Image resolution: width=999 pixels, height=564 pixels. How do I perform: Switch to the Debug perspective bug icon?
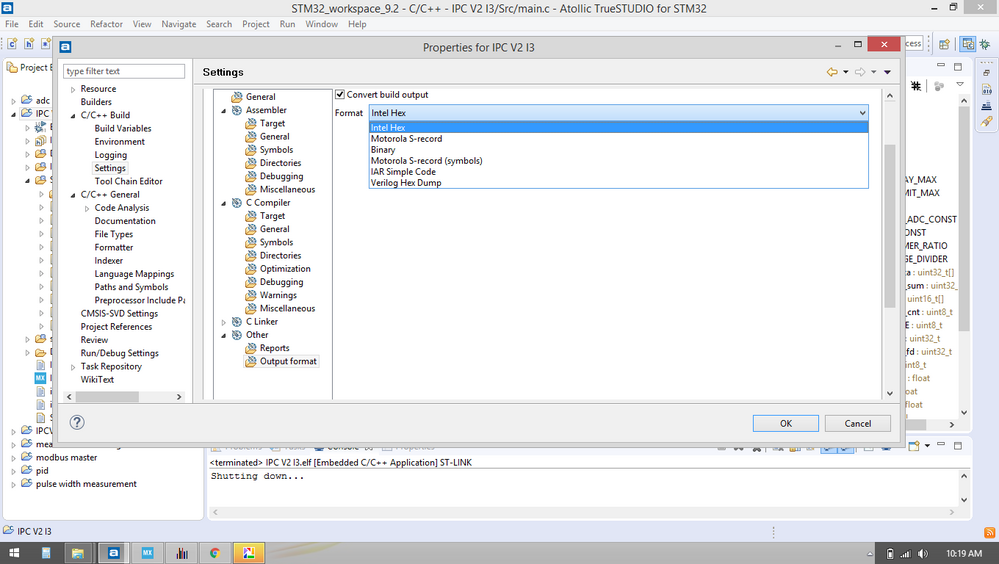(x=985, y=44)
